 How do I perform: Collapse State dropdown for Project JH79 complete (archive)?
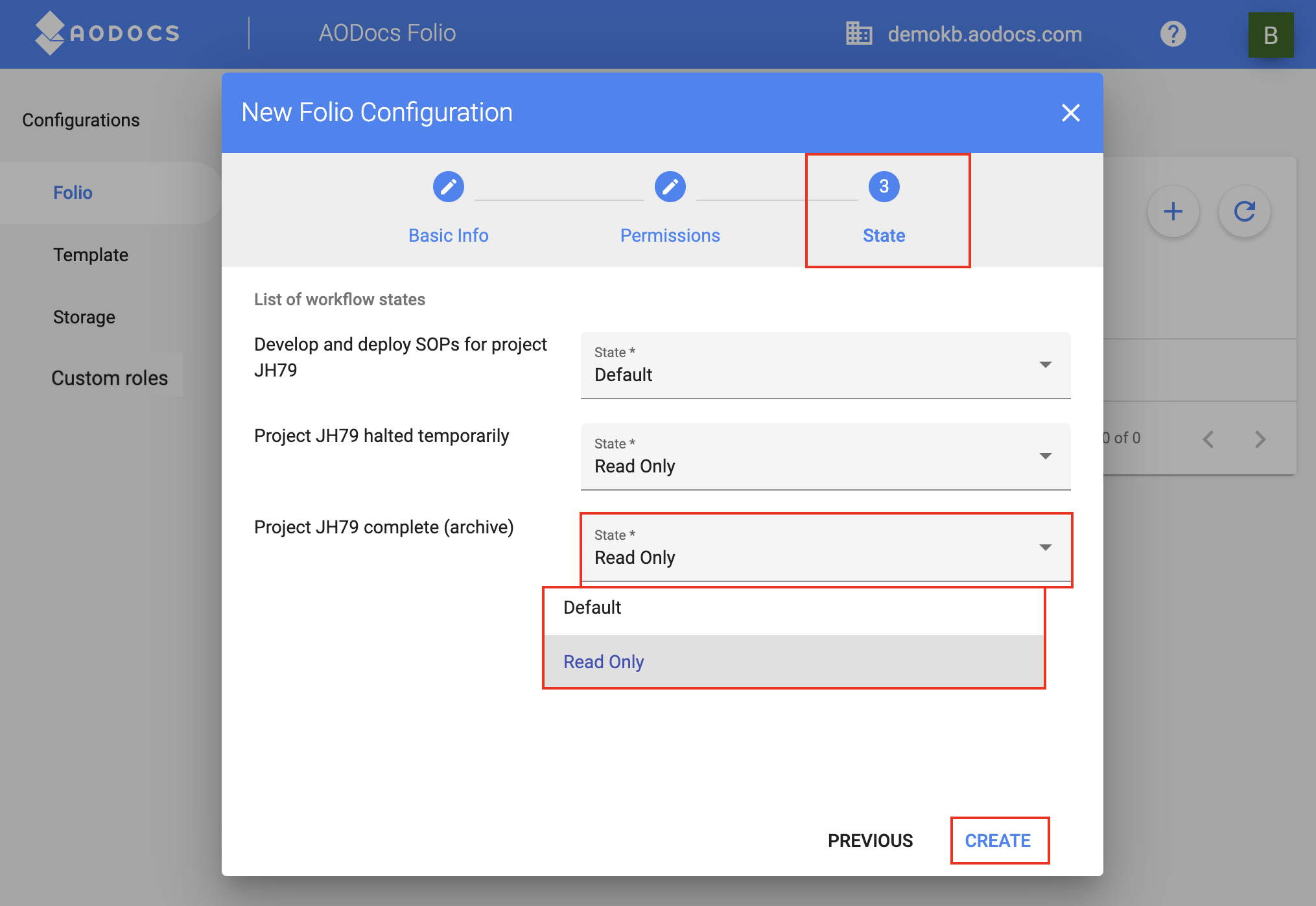click(825, 548)
